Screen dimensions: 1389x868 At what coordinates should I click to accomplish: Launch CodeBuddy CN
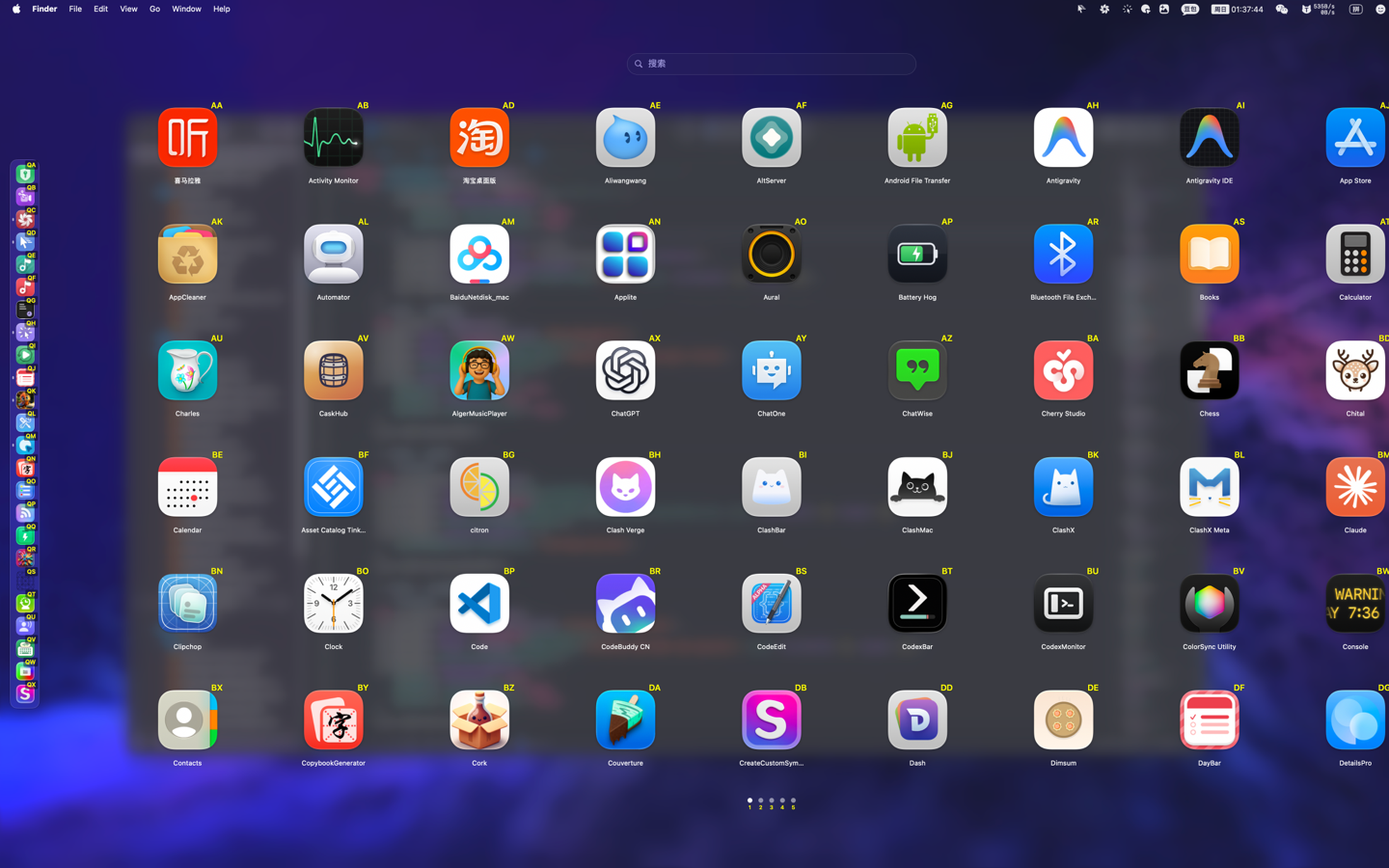[x=625, y=604]
